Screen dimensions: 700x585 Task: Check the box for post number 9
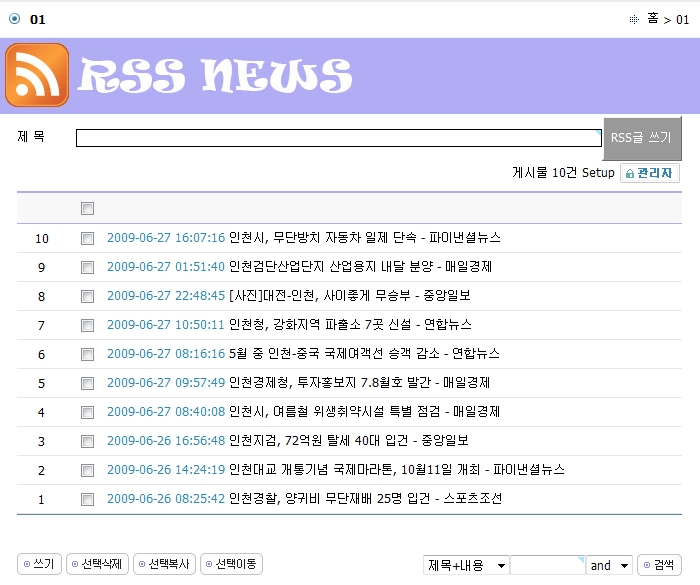pos(88,267)
